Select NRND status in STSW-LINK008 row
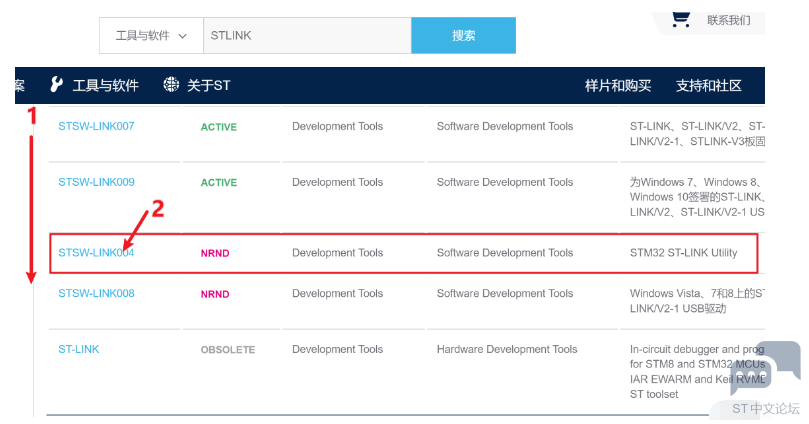This screenshot has height=424, width=809. pyautogui.click(x=215, y=294)
